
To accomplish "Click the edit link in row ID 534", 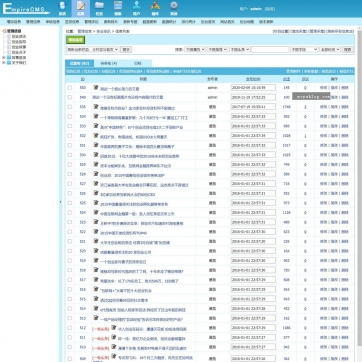I will point(323,117).
